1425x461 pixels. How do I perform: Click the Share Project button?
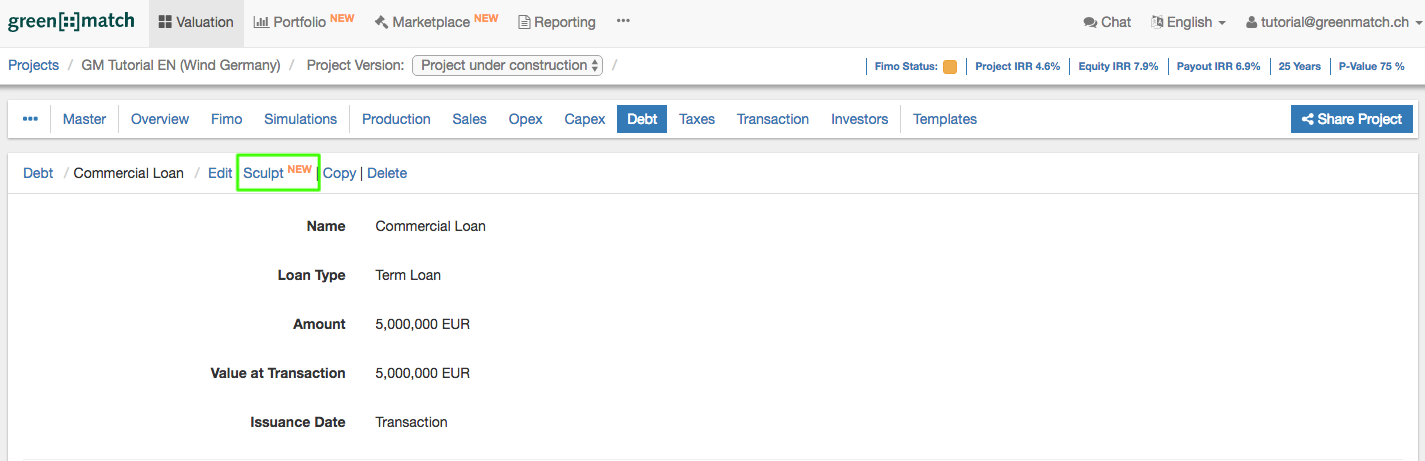[x=1351, y=119]
